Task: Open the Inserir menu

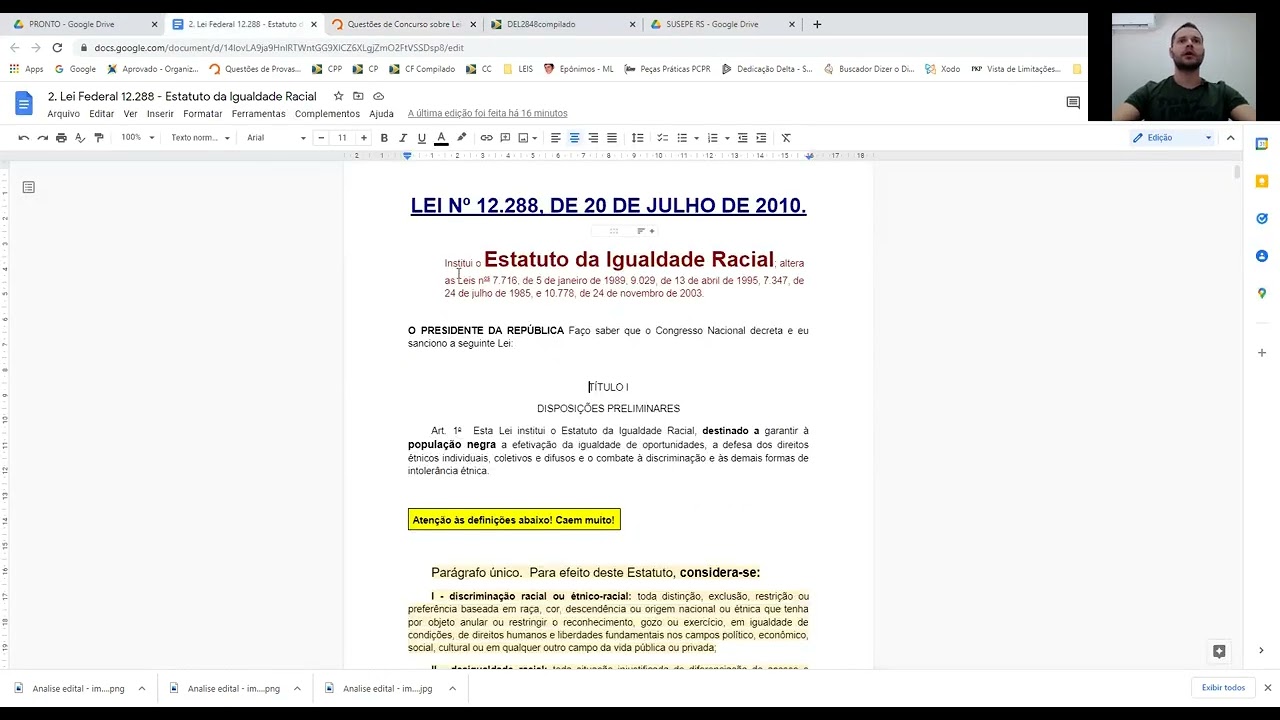Action: tap(160, 114)
